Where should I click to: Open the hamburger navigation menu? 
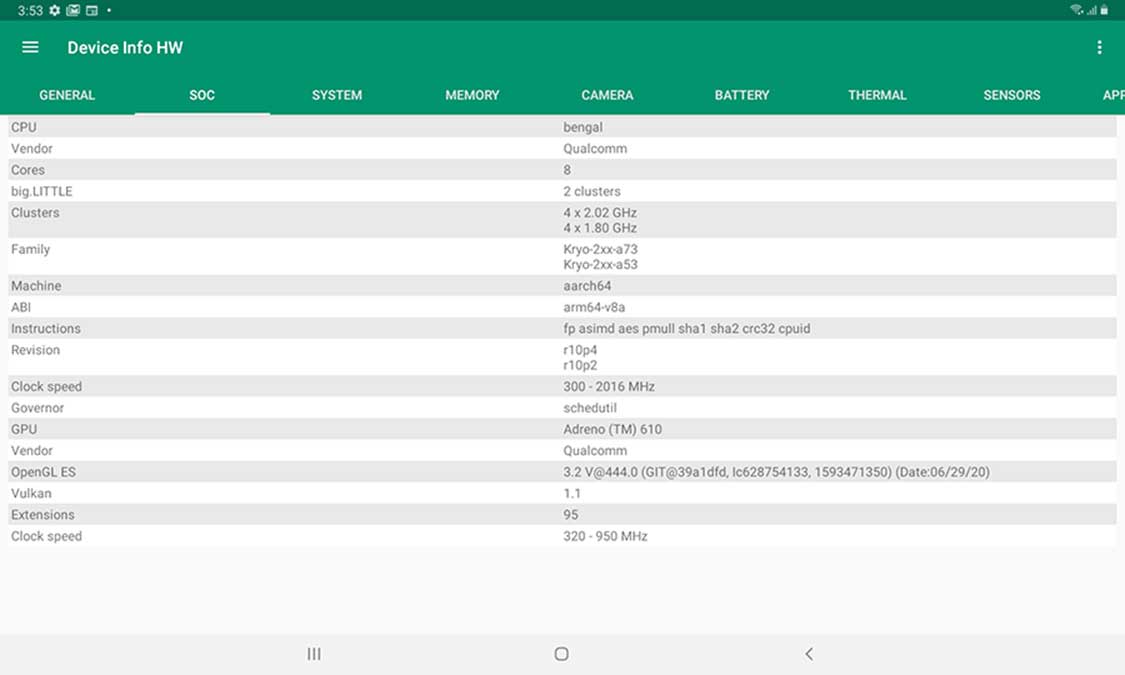click(x=30, y=47)
